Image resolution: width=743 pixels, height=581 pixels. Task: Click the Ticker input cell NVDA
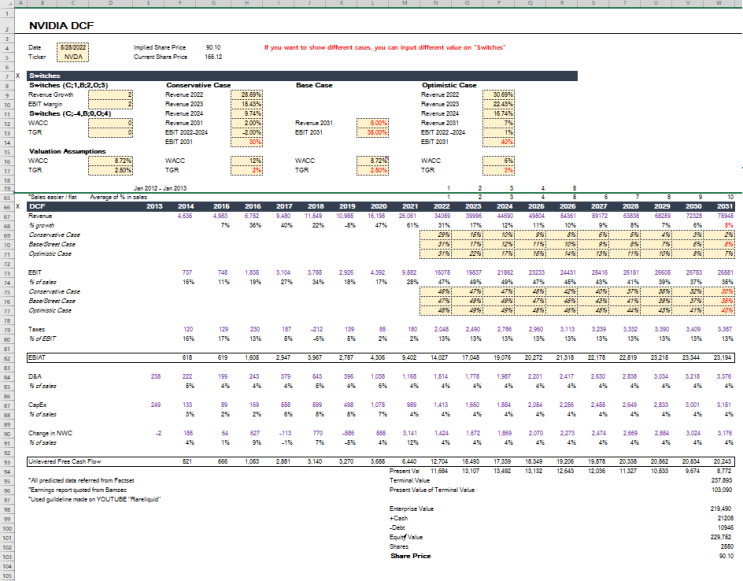(x=72, y=57)
